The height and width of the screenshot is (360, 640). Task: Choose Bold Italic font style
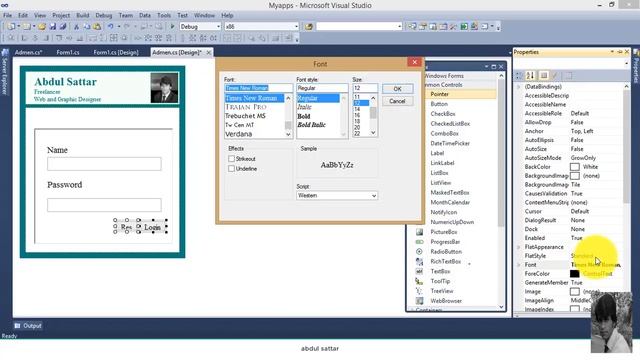coord(311,125)
